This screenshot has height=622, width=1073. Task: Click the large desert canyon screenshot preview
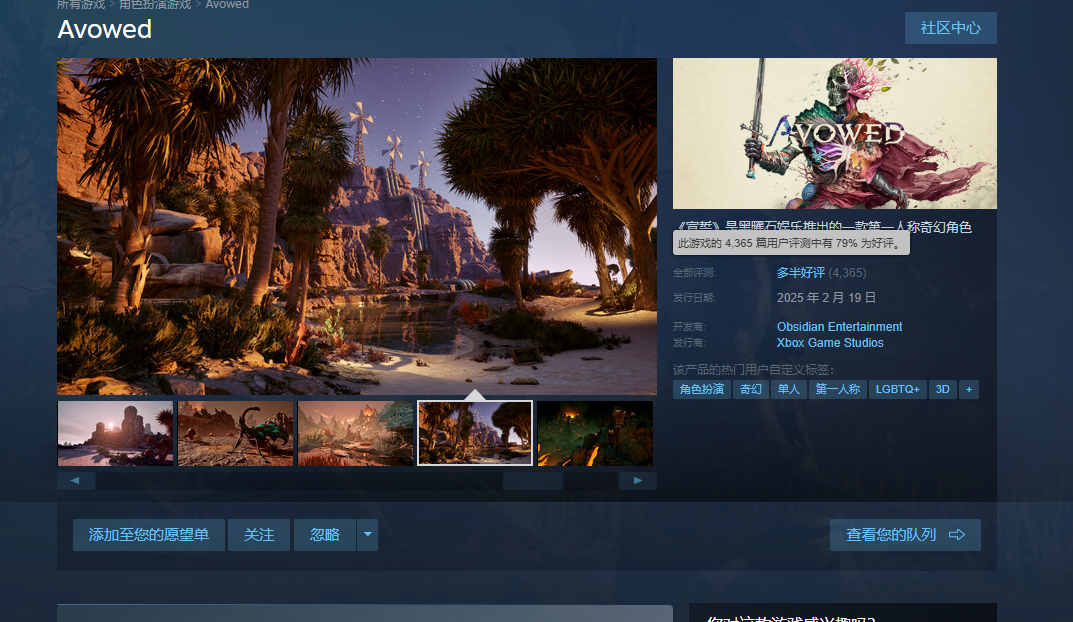[x=357, y=225]
